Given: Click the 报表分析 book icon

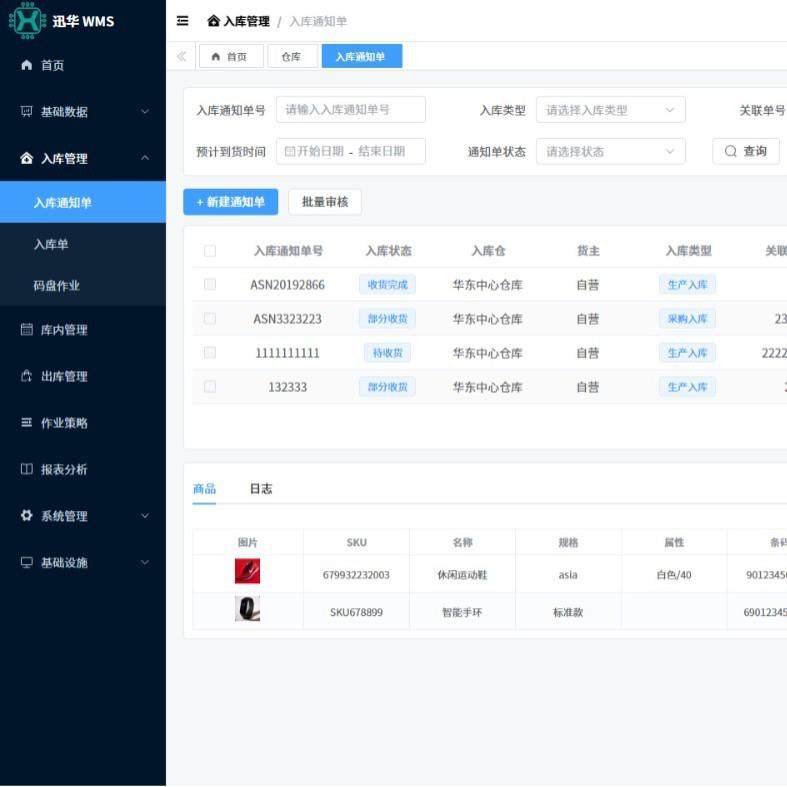Looking at the screenshot, I should [27, 469].
